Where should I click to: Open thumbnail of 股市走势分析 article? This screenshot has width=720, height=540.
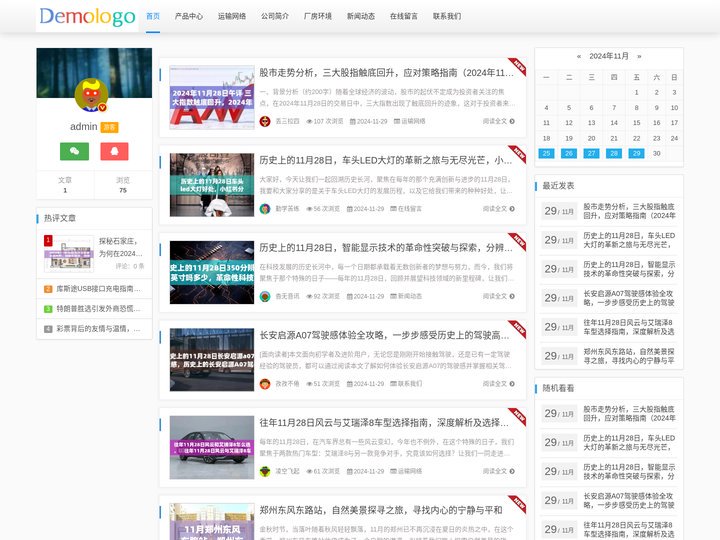point(212,97)
